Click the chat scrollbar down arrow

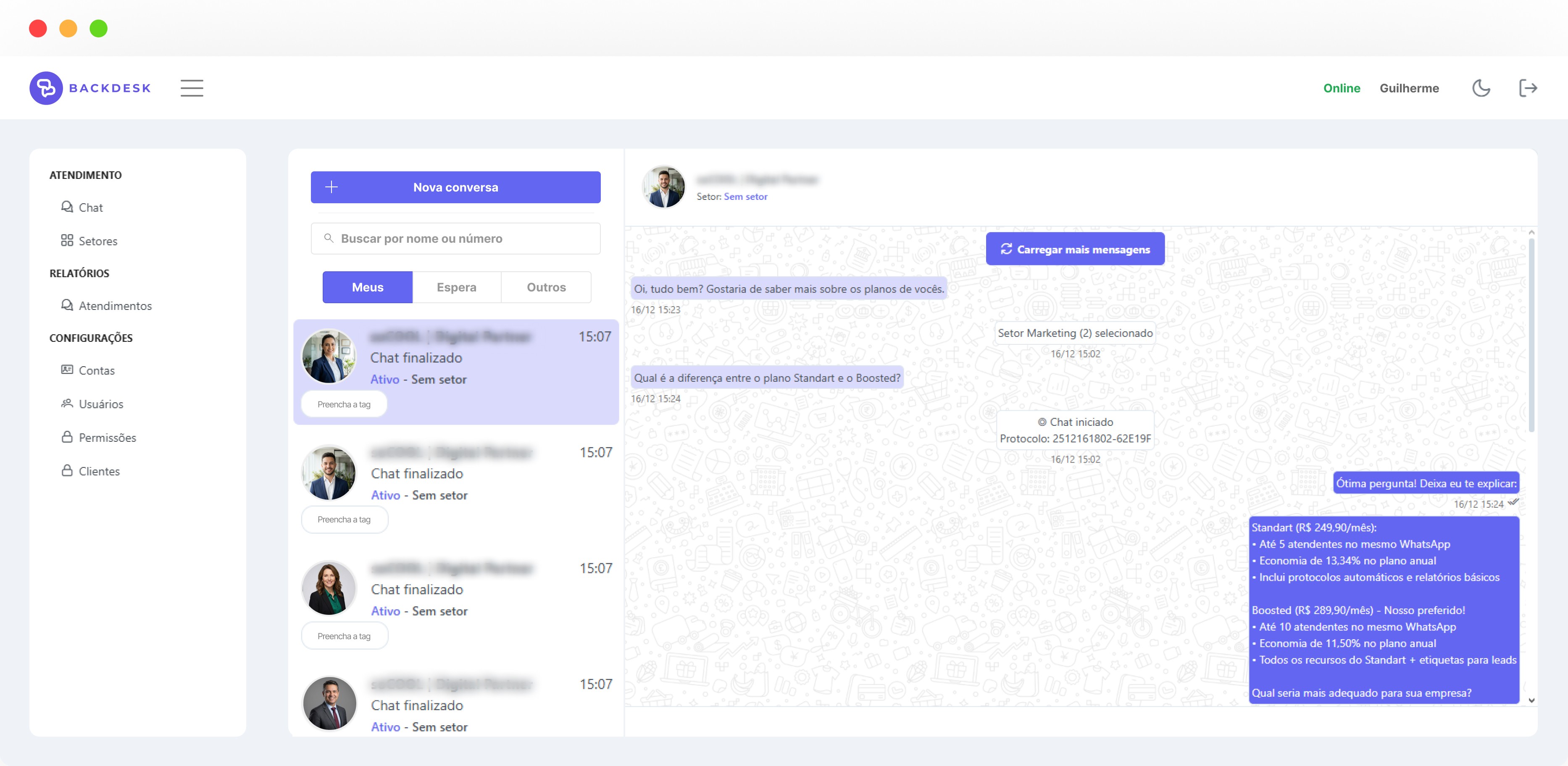1531,700
